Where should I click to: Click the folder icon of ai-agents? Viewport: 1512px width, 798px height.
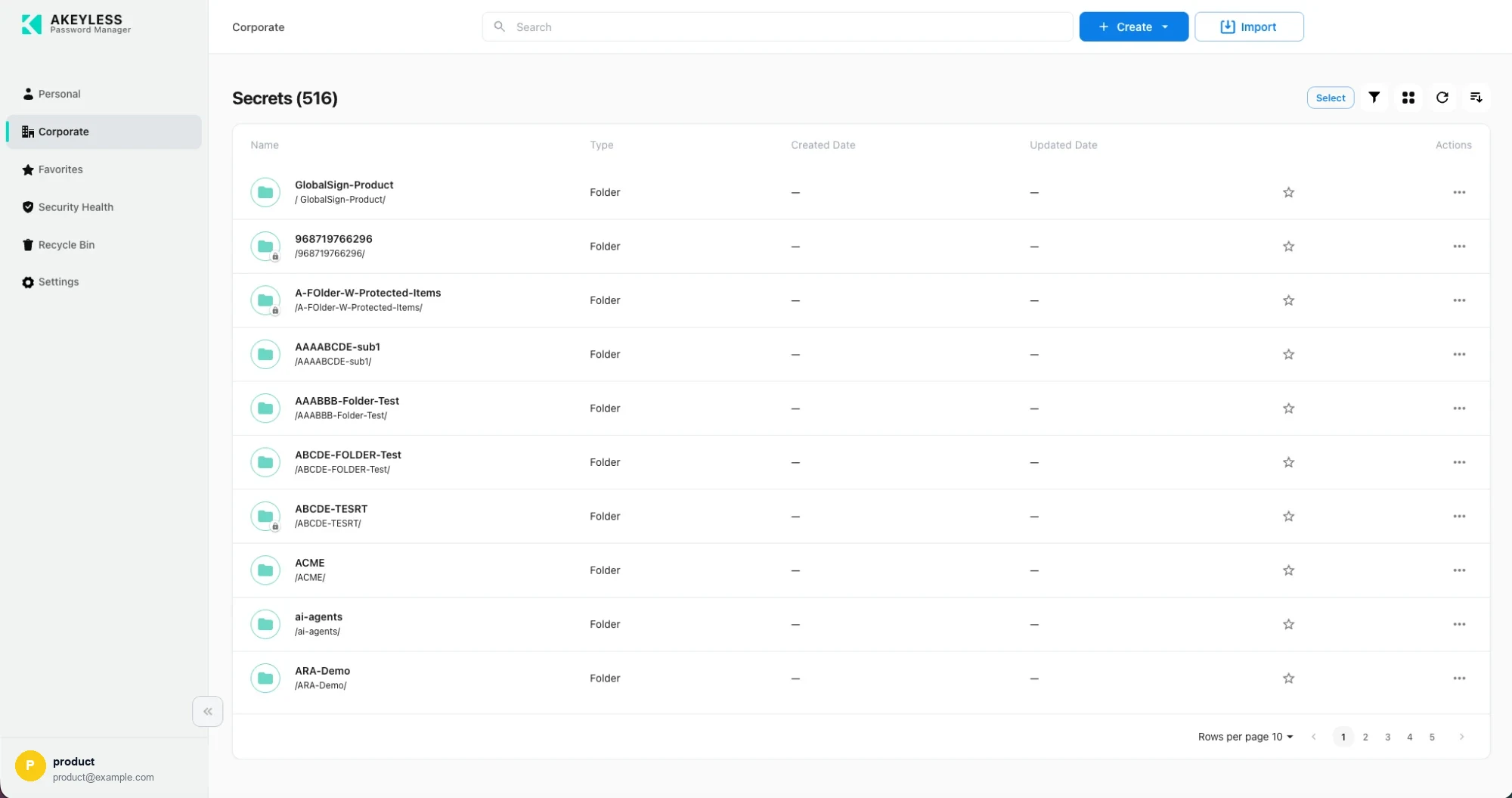tap(265, 624)
